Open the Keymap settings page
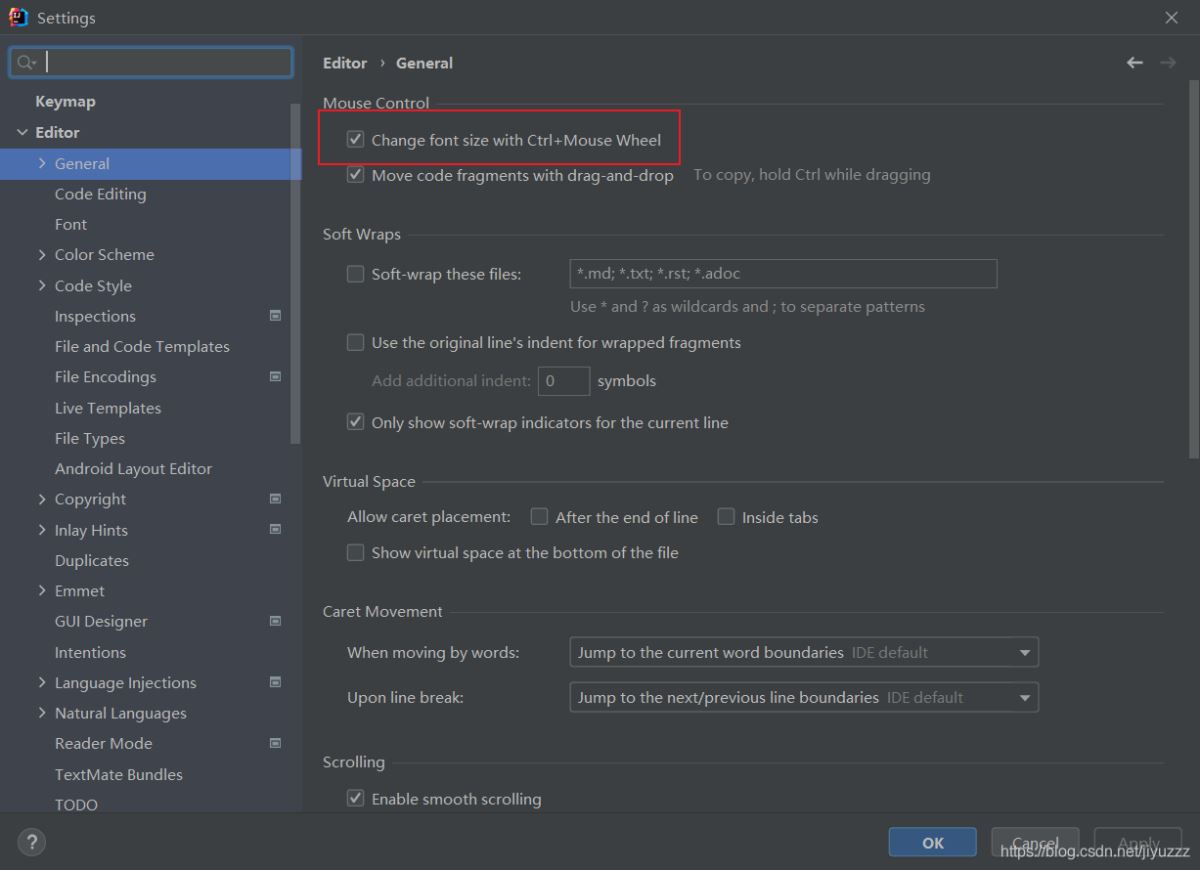The image size is (1200, 870). click(65, 102)
